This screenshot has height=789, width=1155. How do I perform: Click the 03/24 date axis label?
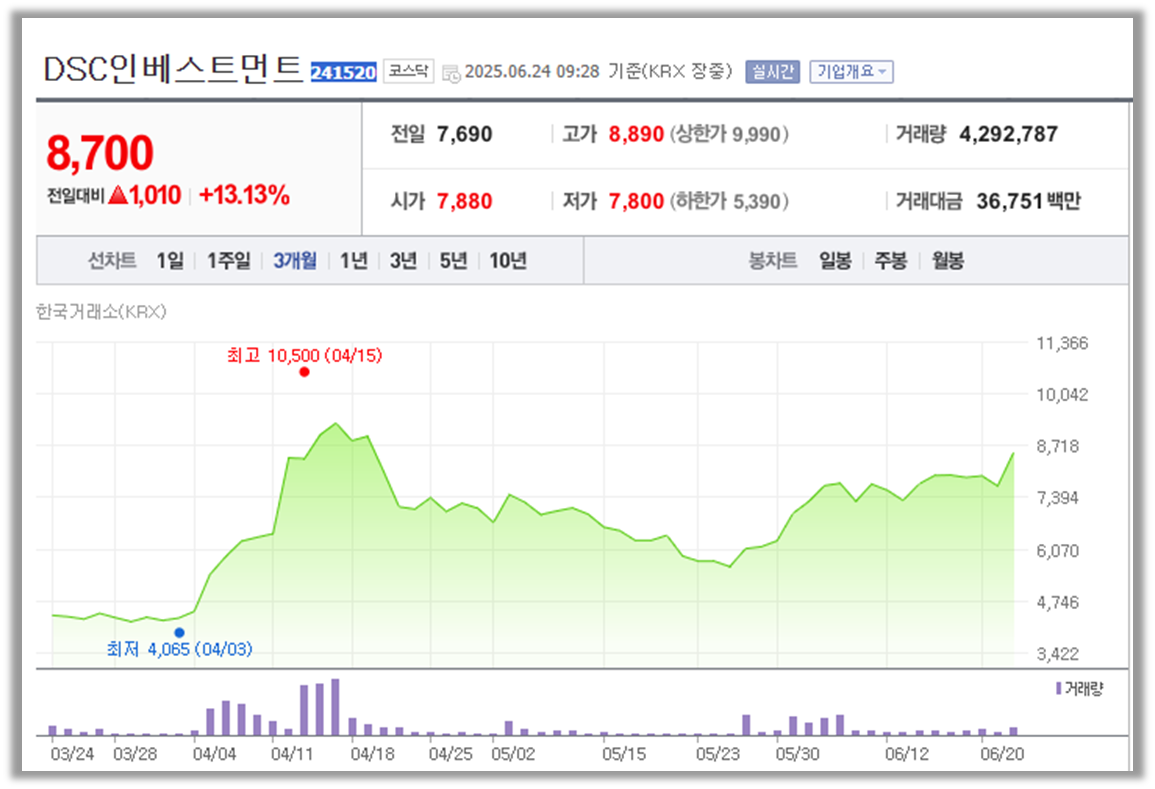click(x=72, y=754)
